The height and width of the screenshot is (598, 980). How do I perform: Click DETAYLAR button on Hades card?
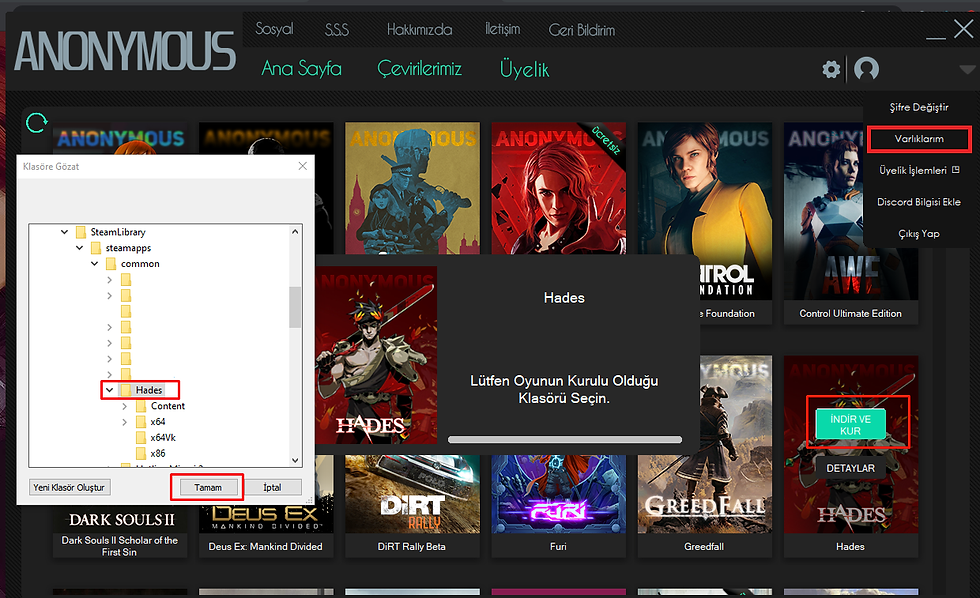850,468
